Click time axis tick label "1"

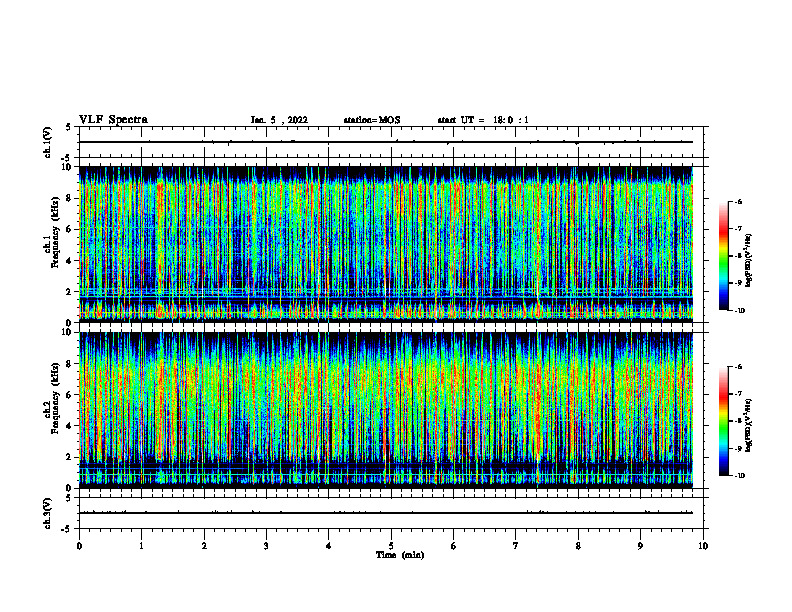[142, 546]
